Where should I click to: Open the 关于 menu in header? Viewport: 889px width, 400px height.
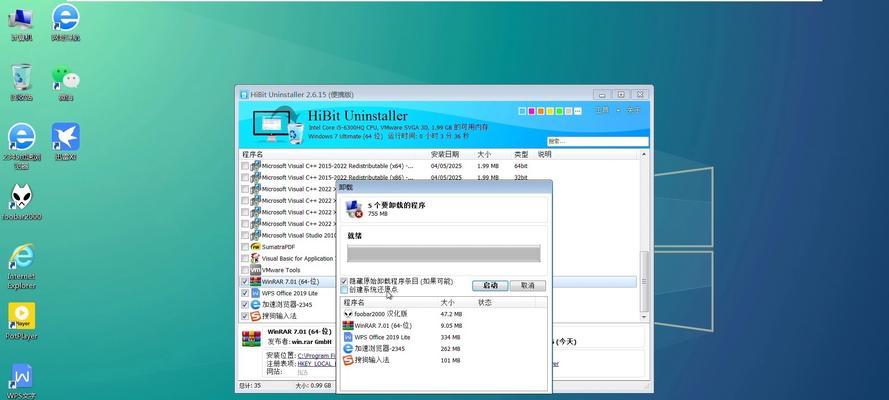tap(633, 110)
